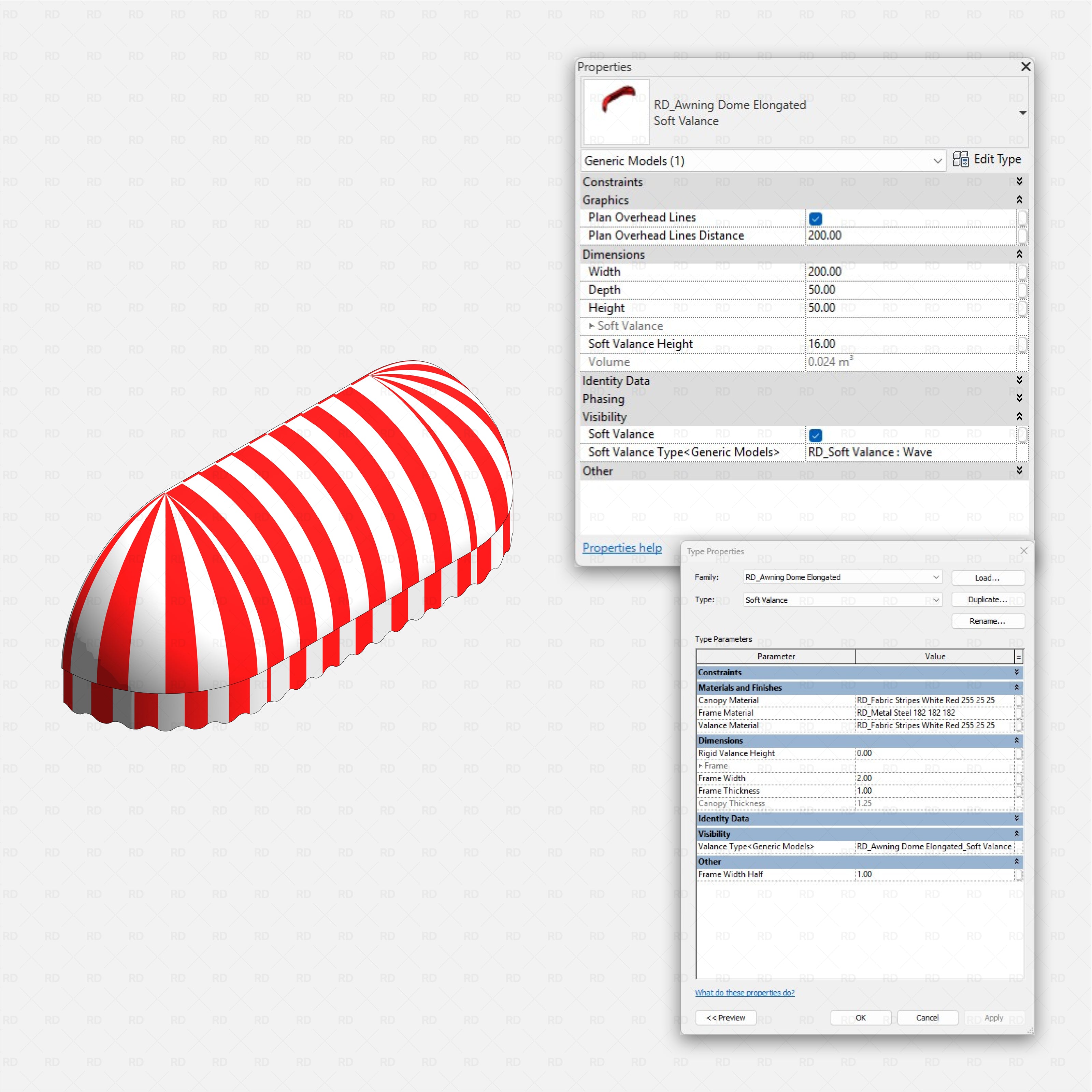Open the Properties help link
Viewport: 1092px width, 1092px height.
pos(622,548)
